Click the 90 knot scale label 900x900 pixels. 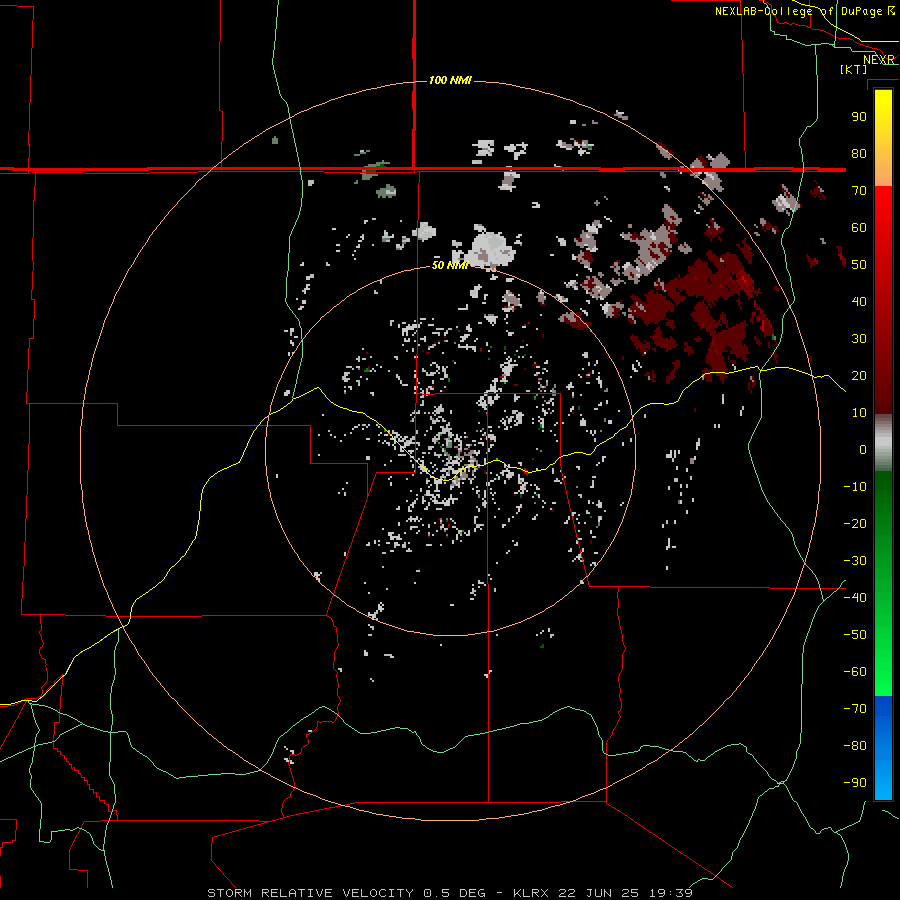(859, 117)
